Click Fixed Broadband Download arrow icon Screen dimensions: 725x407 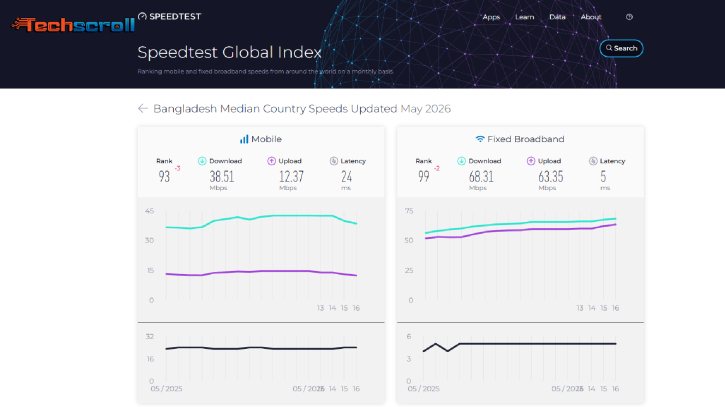pos(461,161)
